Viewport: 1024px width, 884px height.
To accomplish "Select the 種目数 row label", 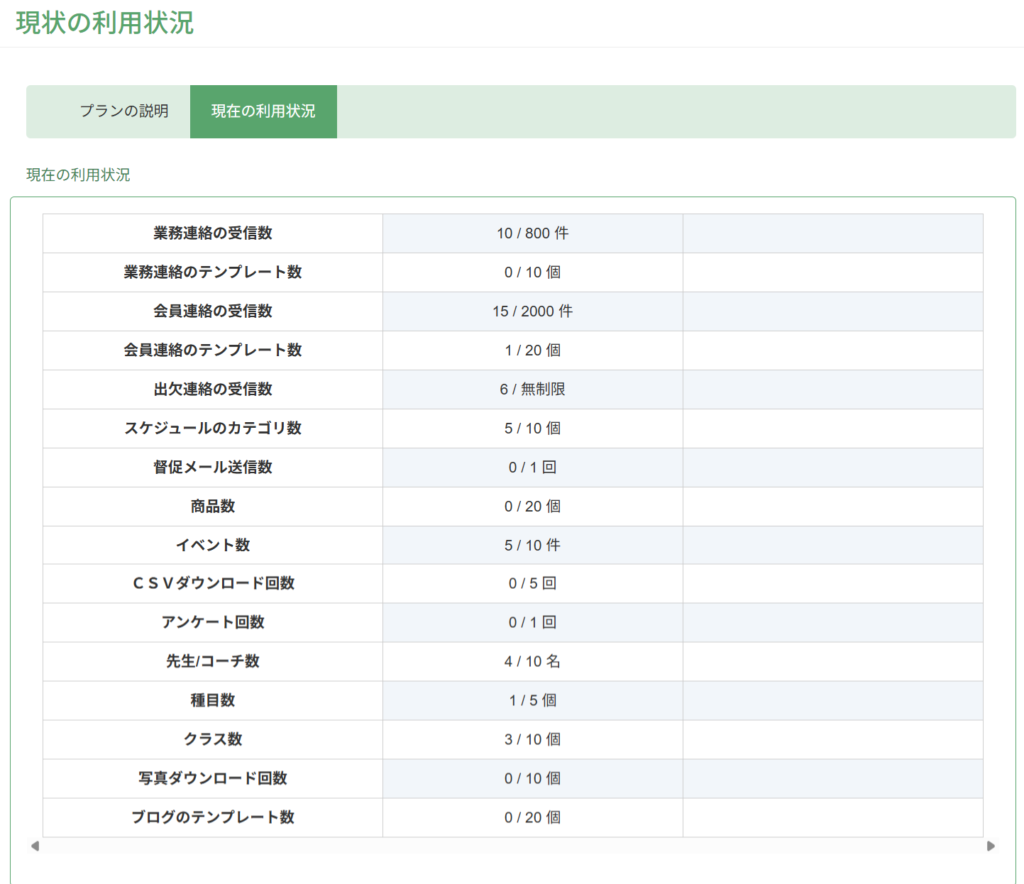I will [x=213, y=700].
